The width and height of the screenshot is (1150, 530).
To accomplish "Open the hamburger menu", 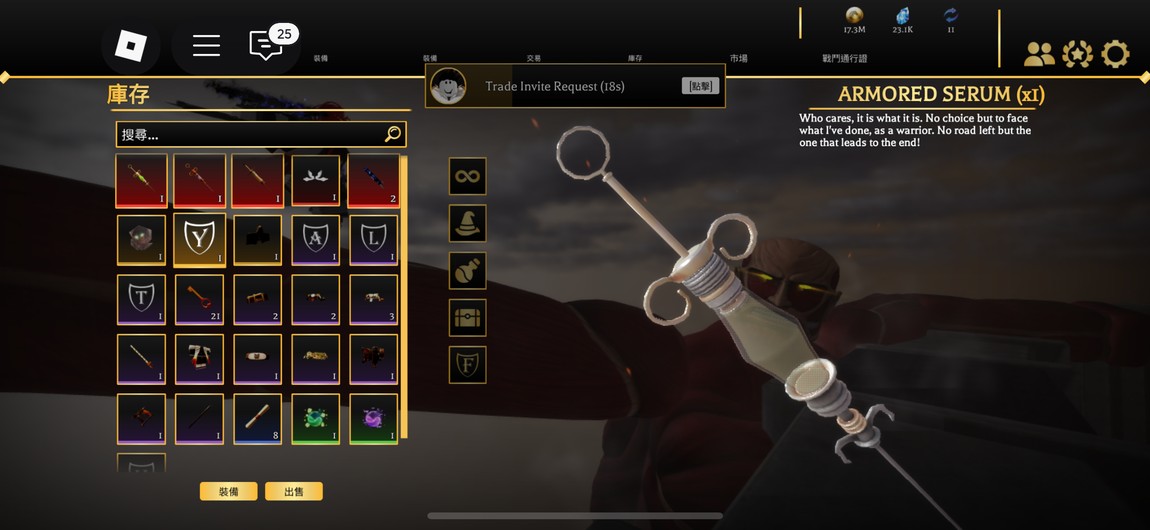I will 206,45.
